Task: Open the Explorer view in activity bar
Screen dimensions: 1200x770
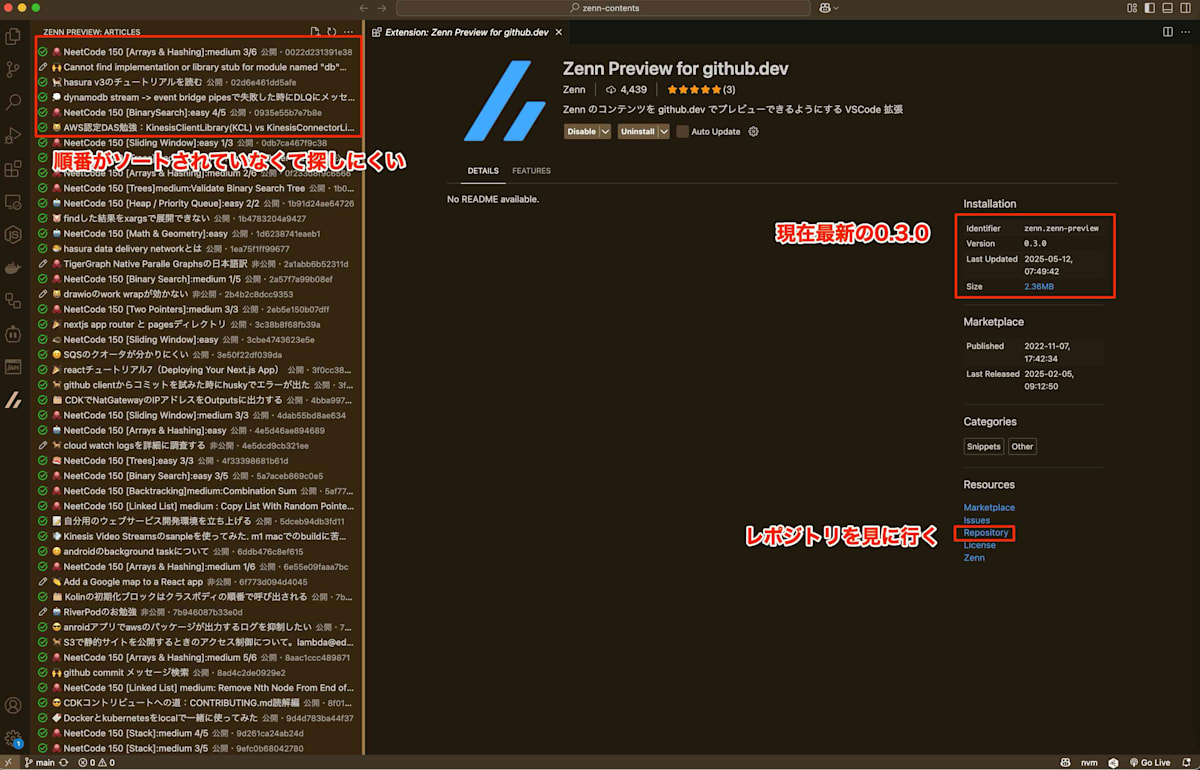Action: pyautogui.click(x=14, y=37)
